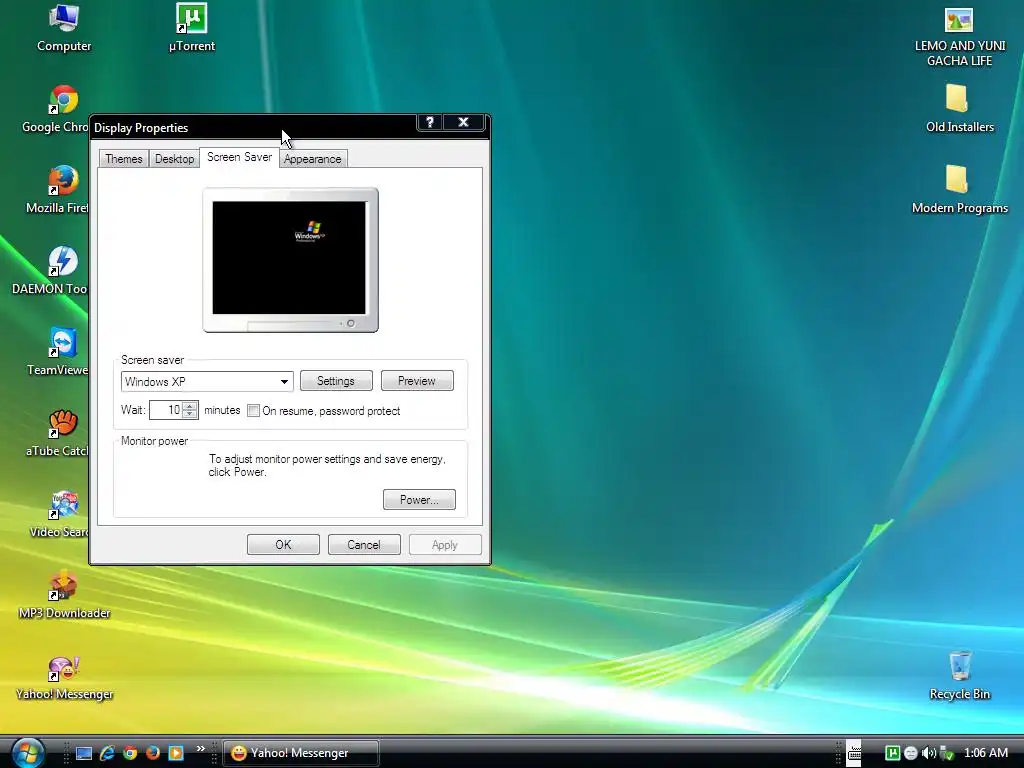
Task: Switch to the Desktop tab
Action: tap(174, 159)
